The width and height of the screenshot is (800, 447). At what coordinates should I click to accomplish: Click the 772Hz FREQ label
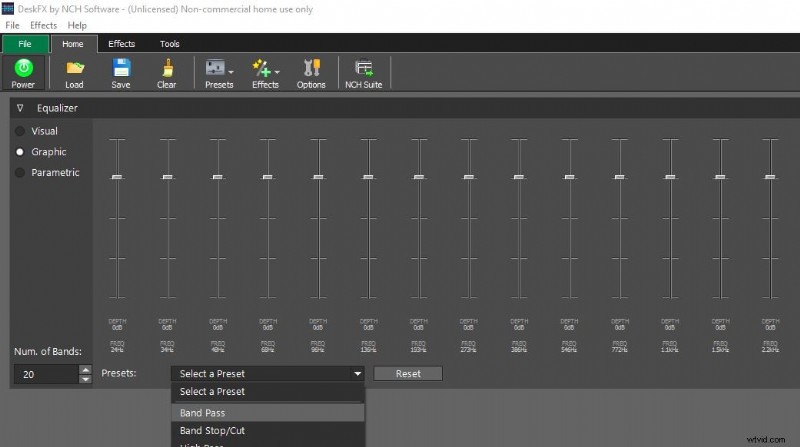(x=620, y=347)
